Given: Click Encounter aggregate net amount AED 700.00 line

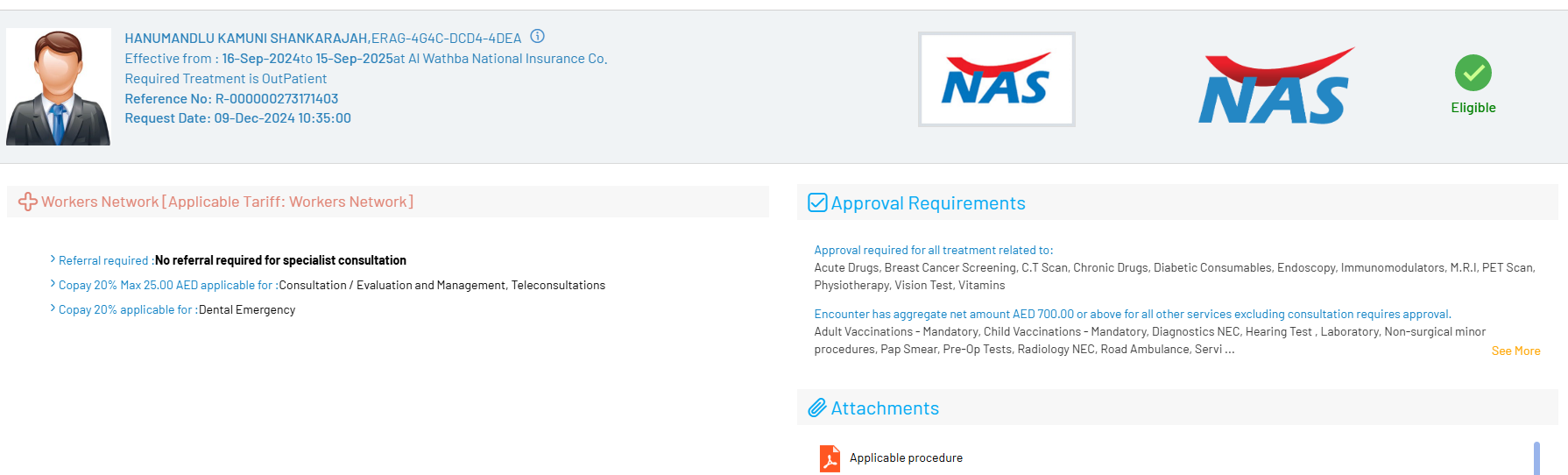Looking at the screenshot, I should click(x=1133, y=315).
